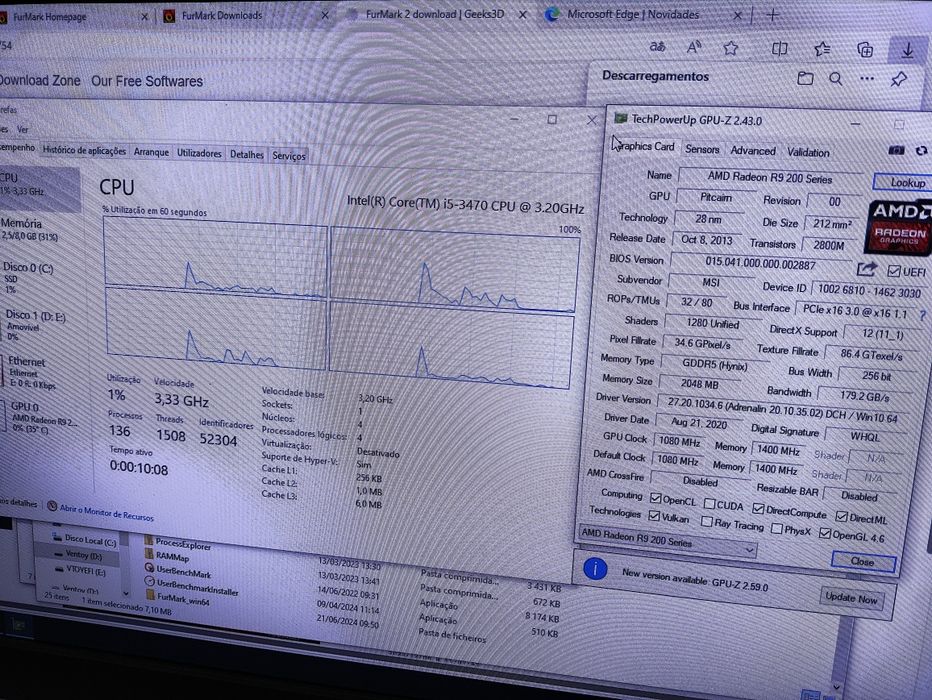
Task: Click the Update Now button
Action: pyautogui.click(x=851, y=598)
